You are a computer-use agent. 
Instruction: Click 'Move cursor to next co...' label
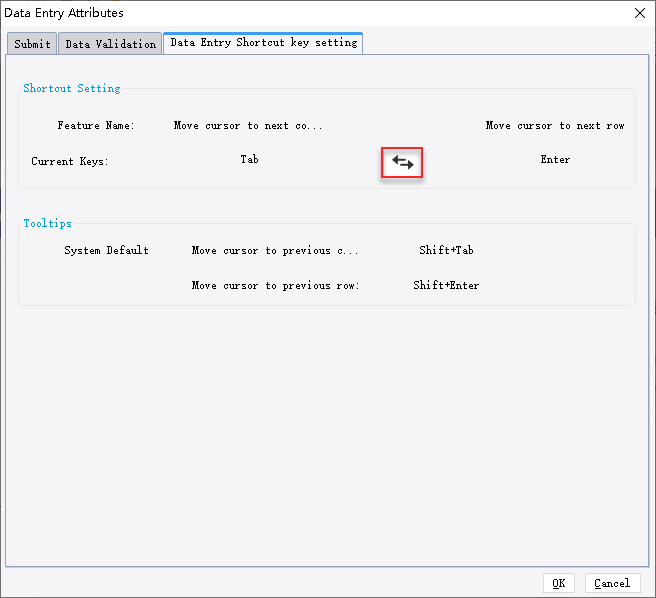pos(248,126)
